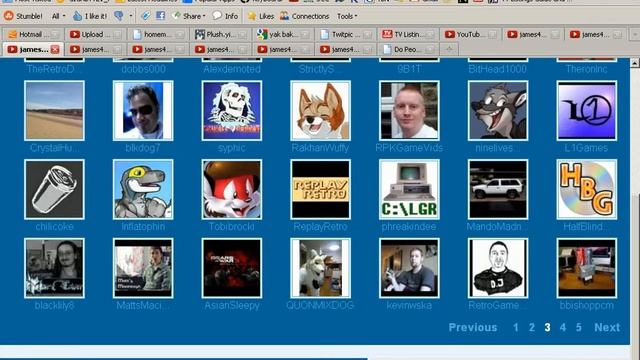Click the send-link icon beside Facebook
The height and width of the screenshot is (360, 640).
tap(145, 16)
